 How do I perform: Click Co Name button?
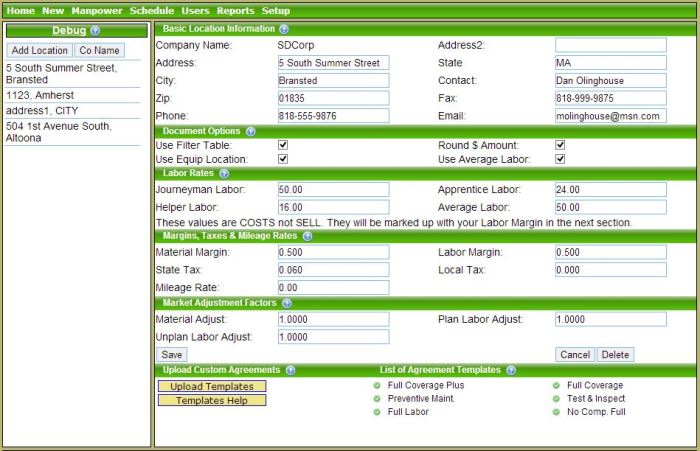(x=100, y=50)
